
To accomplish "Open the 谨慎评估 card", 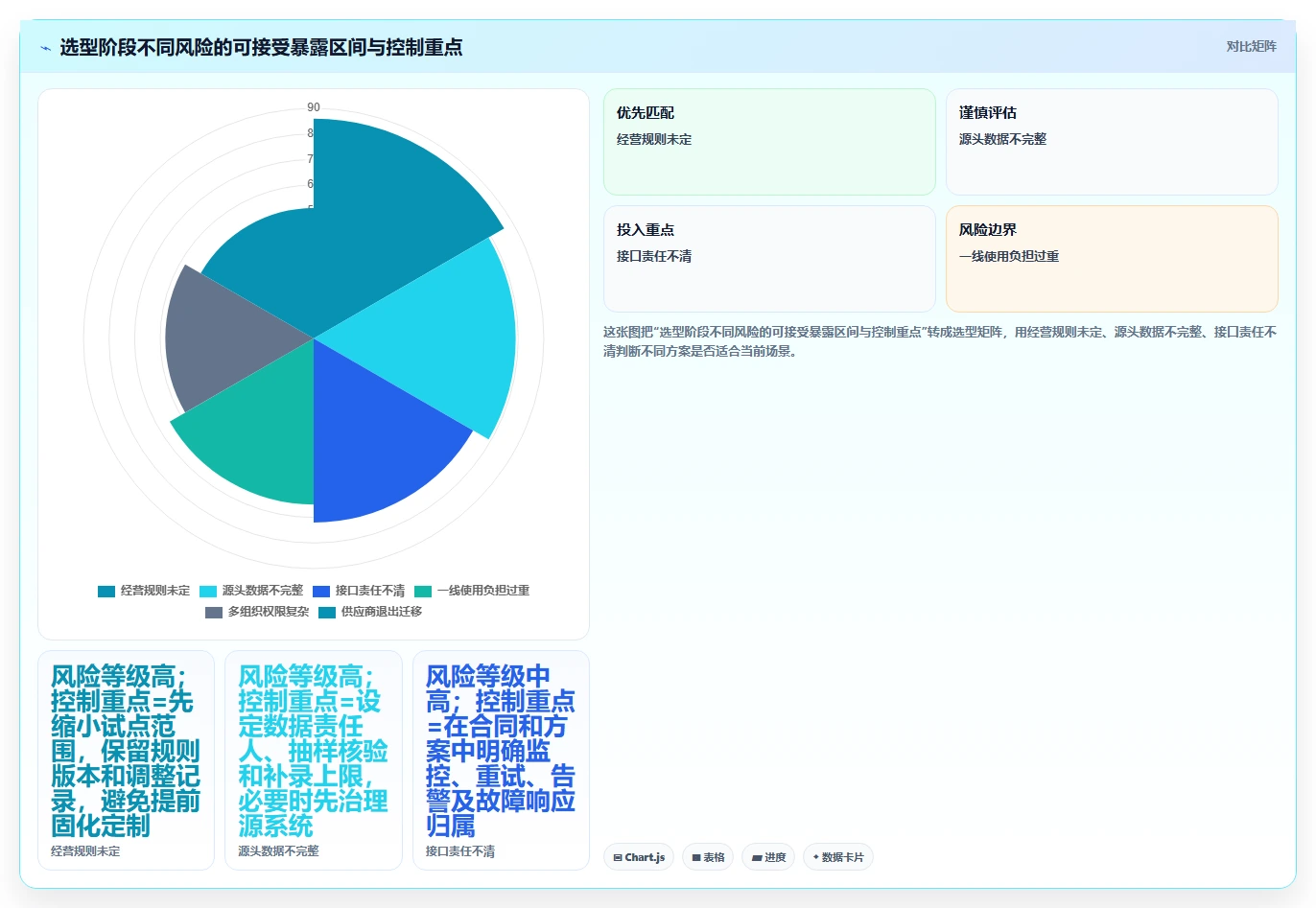I will [x=1112, y=142].
